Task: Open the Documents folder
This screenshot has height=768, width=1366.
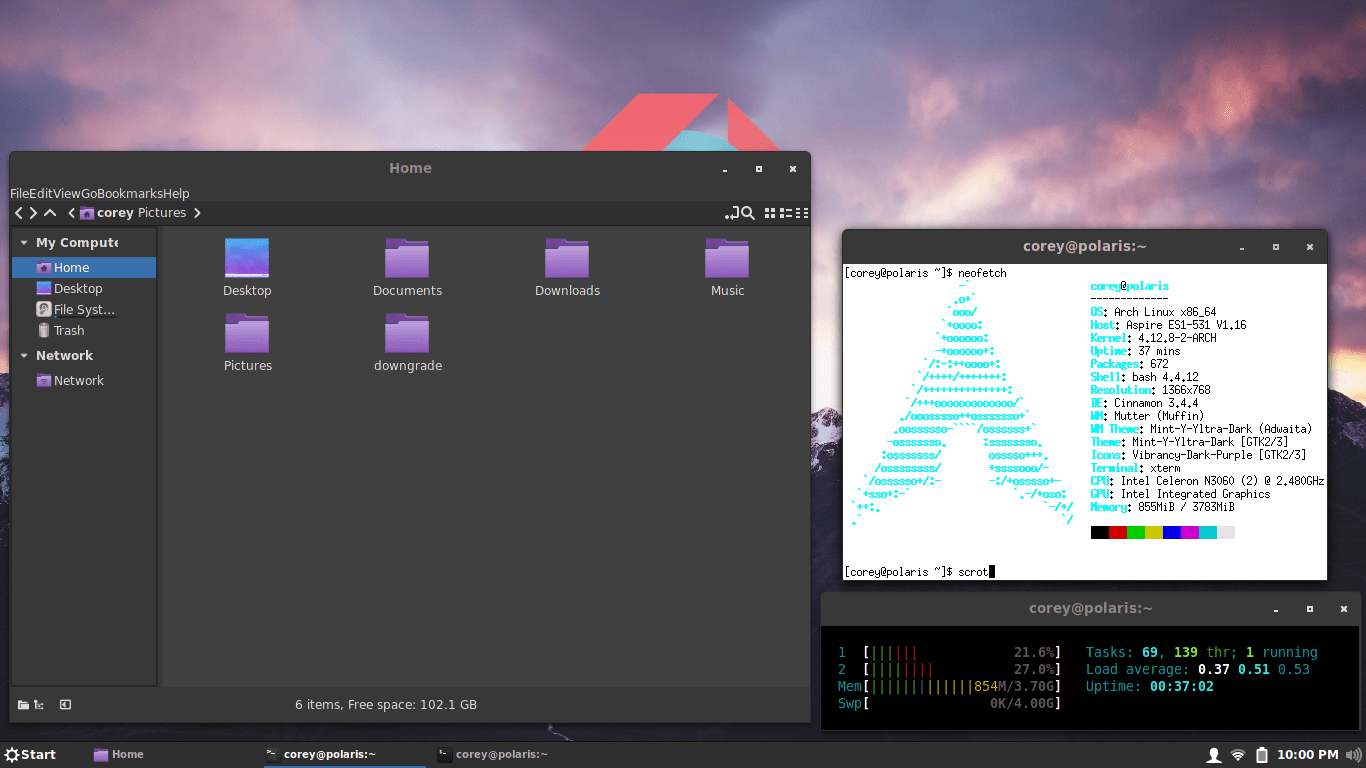Action: (x=407, y=267)
